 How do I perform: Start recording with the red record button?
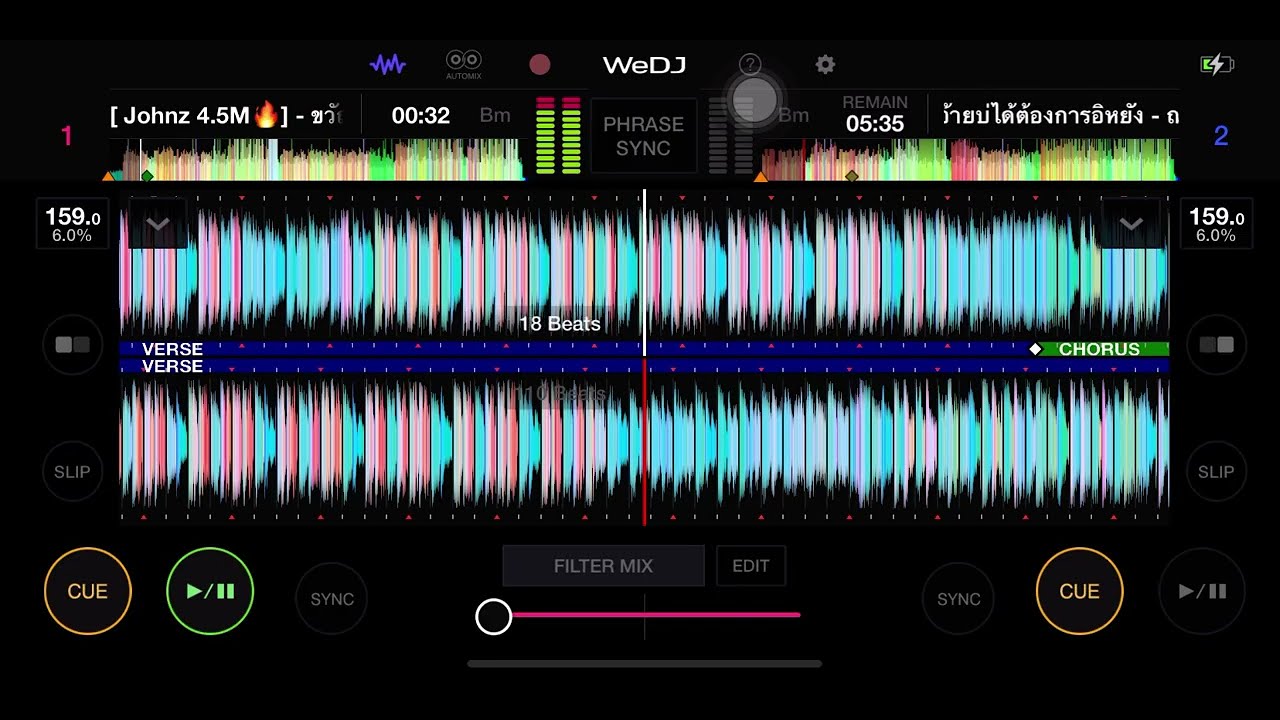540,65
